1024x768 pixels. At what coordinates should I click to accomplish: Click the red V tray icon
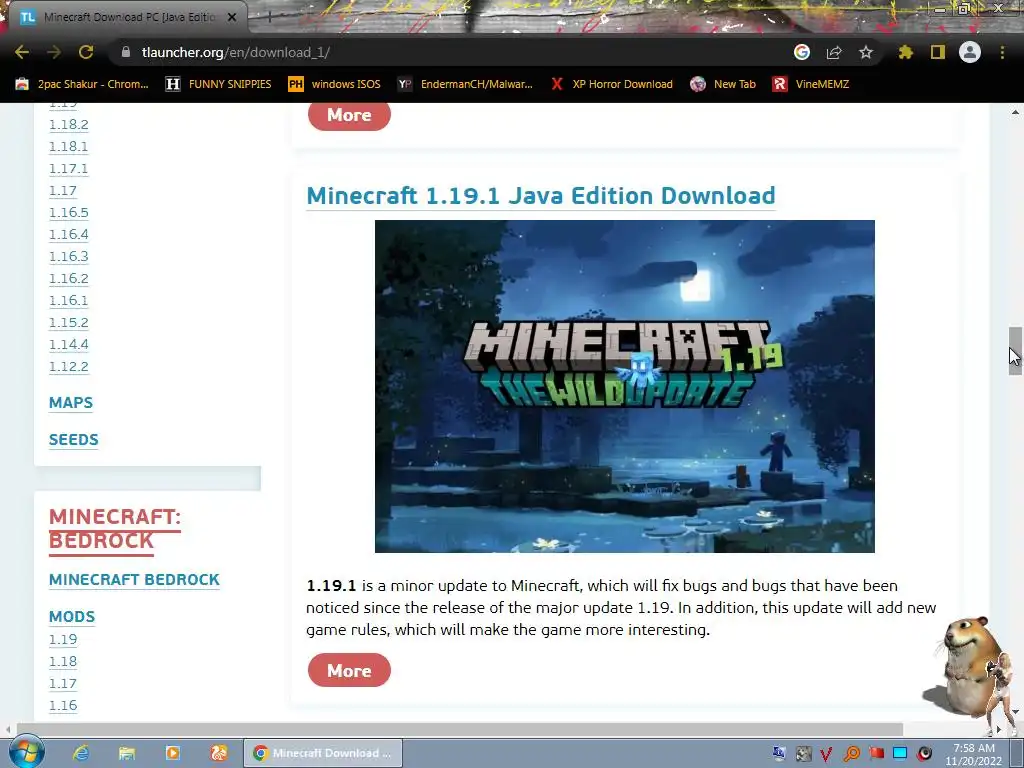click(826, 754)
